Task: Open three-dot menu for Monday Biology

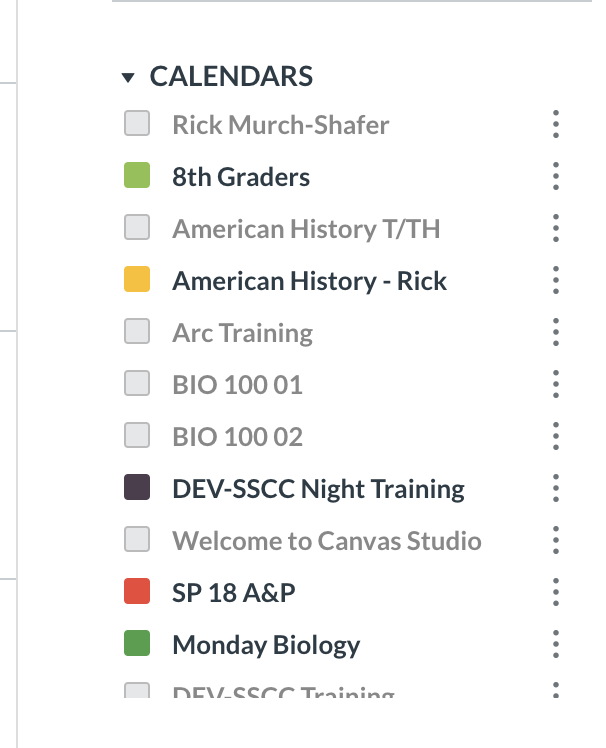Action: click(x=555, y=645)
